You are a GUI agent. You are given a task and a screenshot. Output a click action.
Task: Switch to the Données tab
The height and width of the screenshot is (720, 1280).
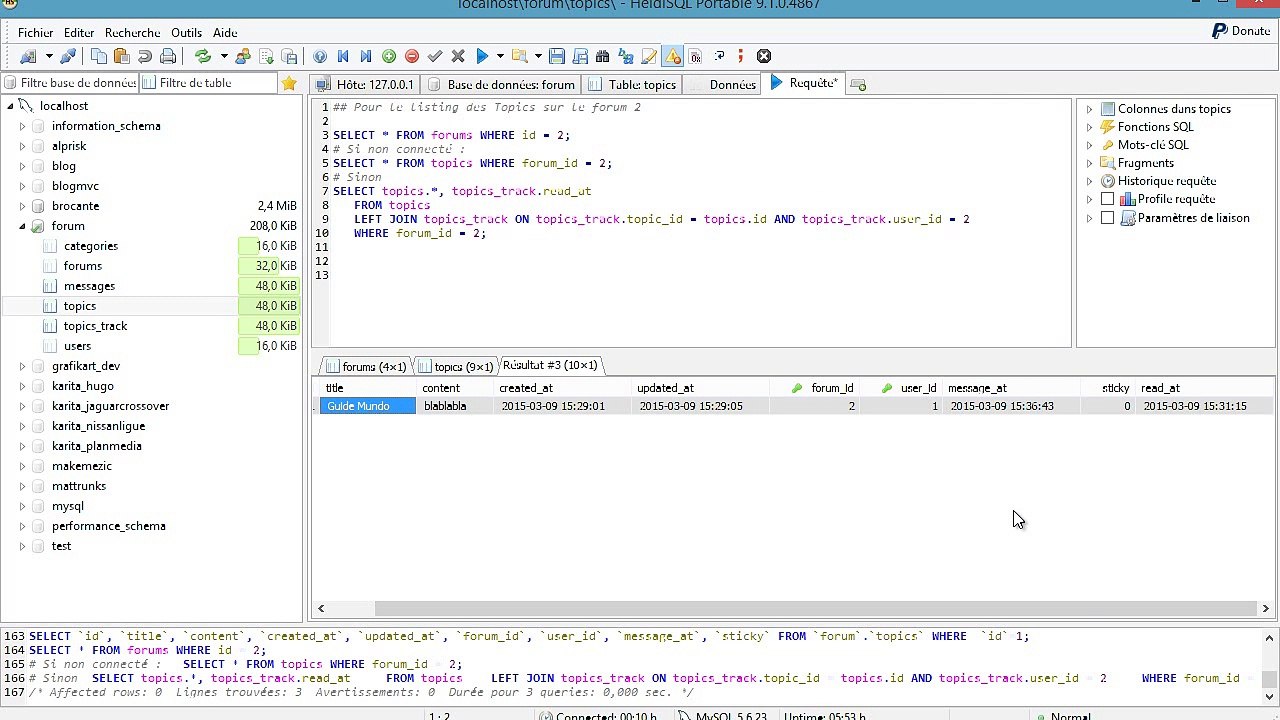pos(724,85)
